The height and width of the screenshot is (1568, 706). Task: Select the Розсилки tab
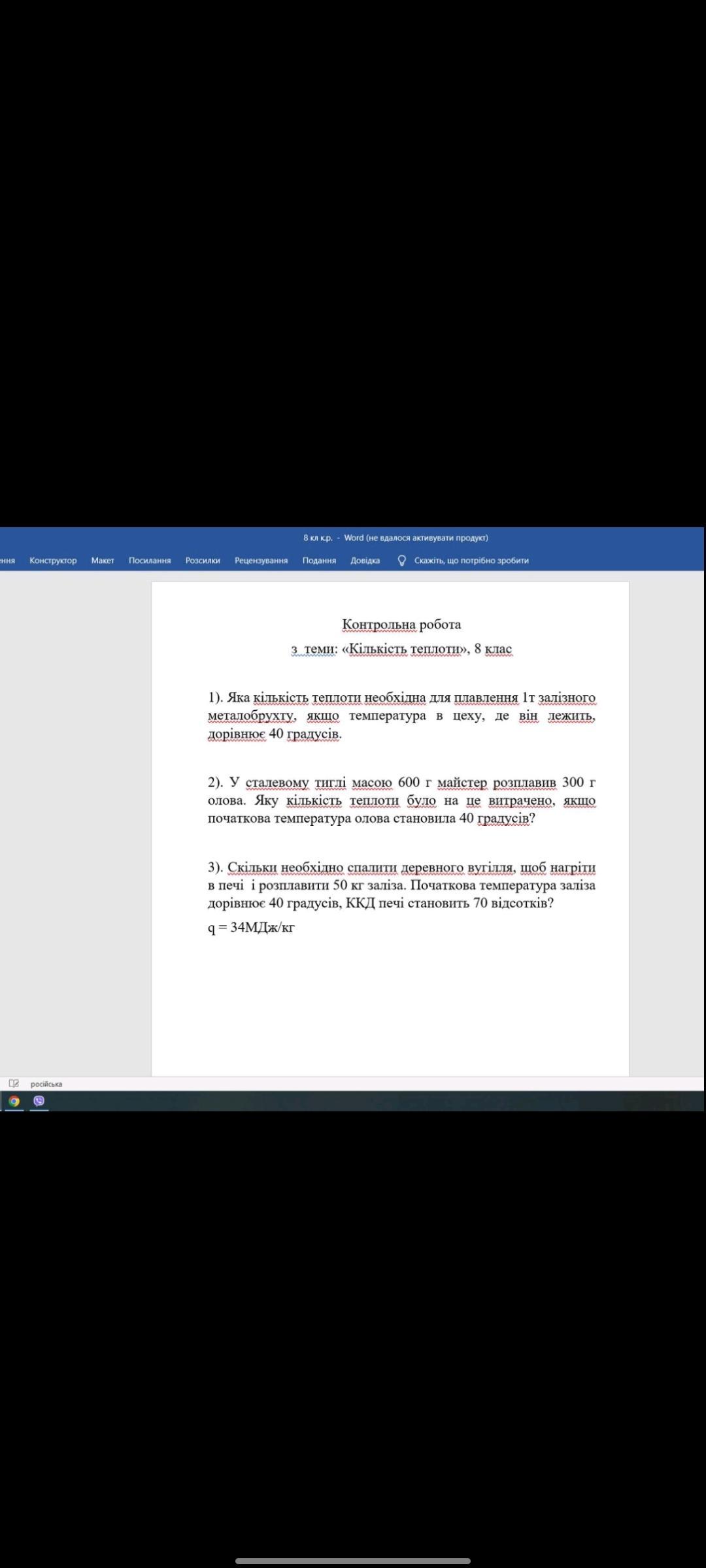pyautogui.click(x=203, y=561)
